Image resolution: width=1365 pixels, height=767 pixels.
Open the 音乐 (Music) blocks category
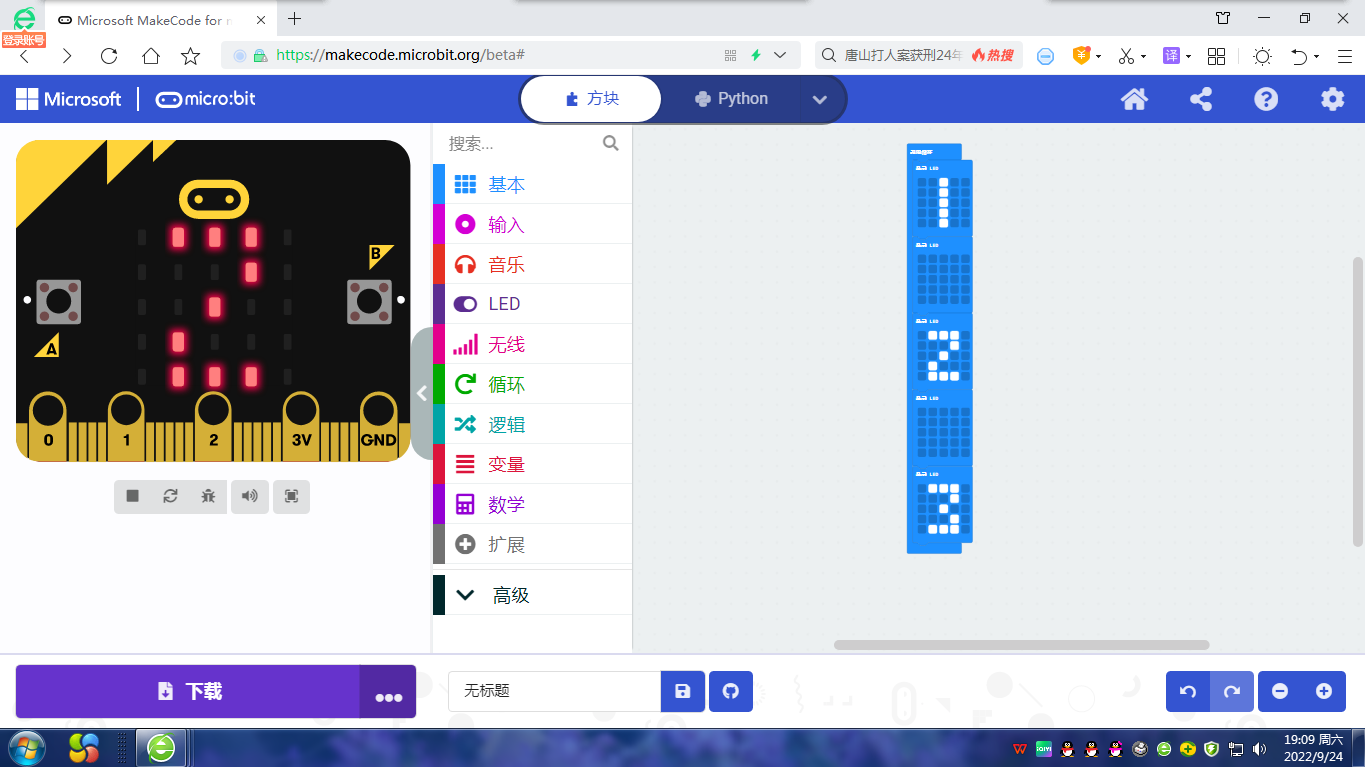(532, 265)
